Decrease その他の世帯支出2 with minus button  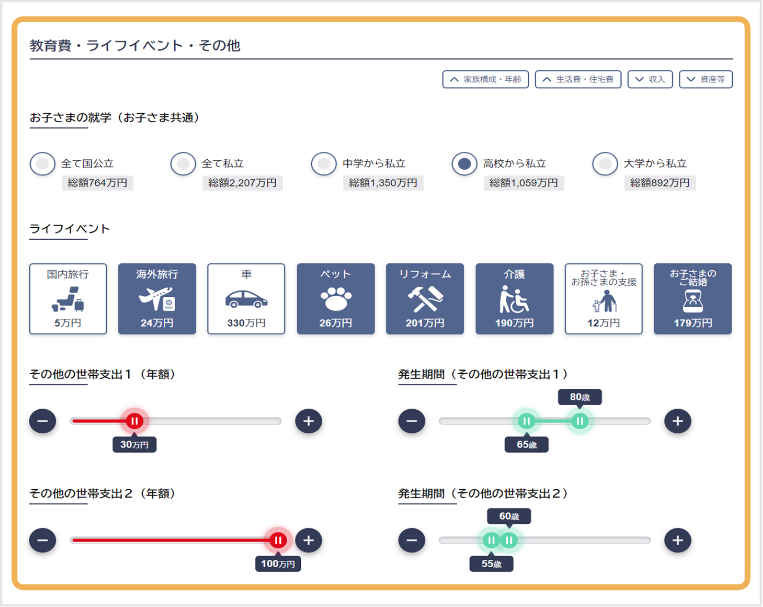tap(43, 540)
